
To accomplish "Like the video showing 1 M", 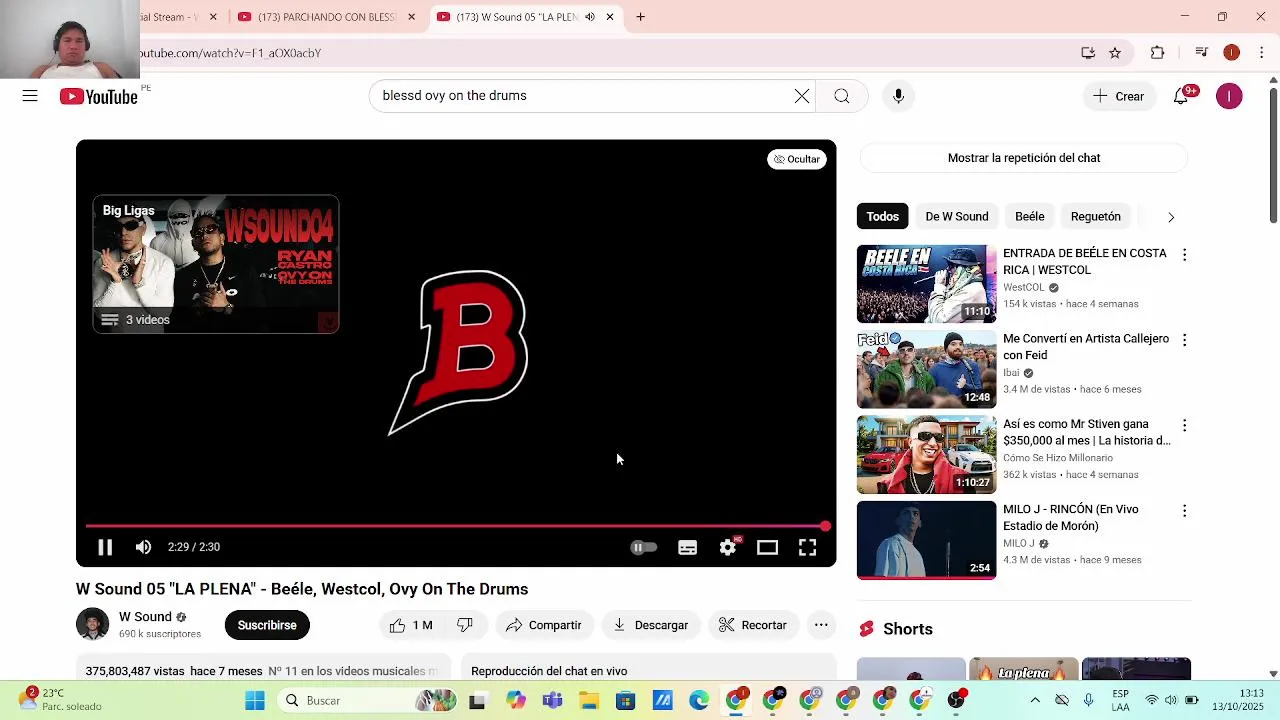I will [x=412, y=625].
